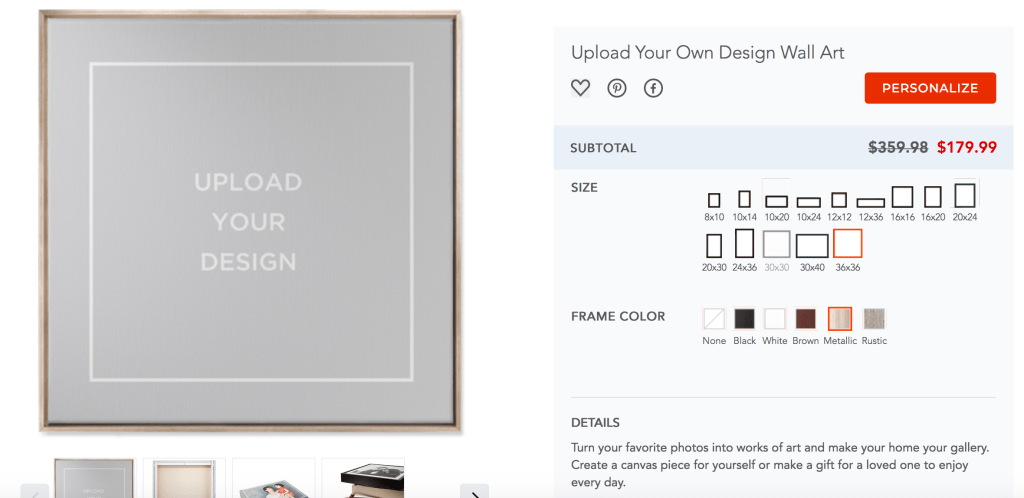
Task: Choose None for frame color
Action: (714, 319)
